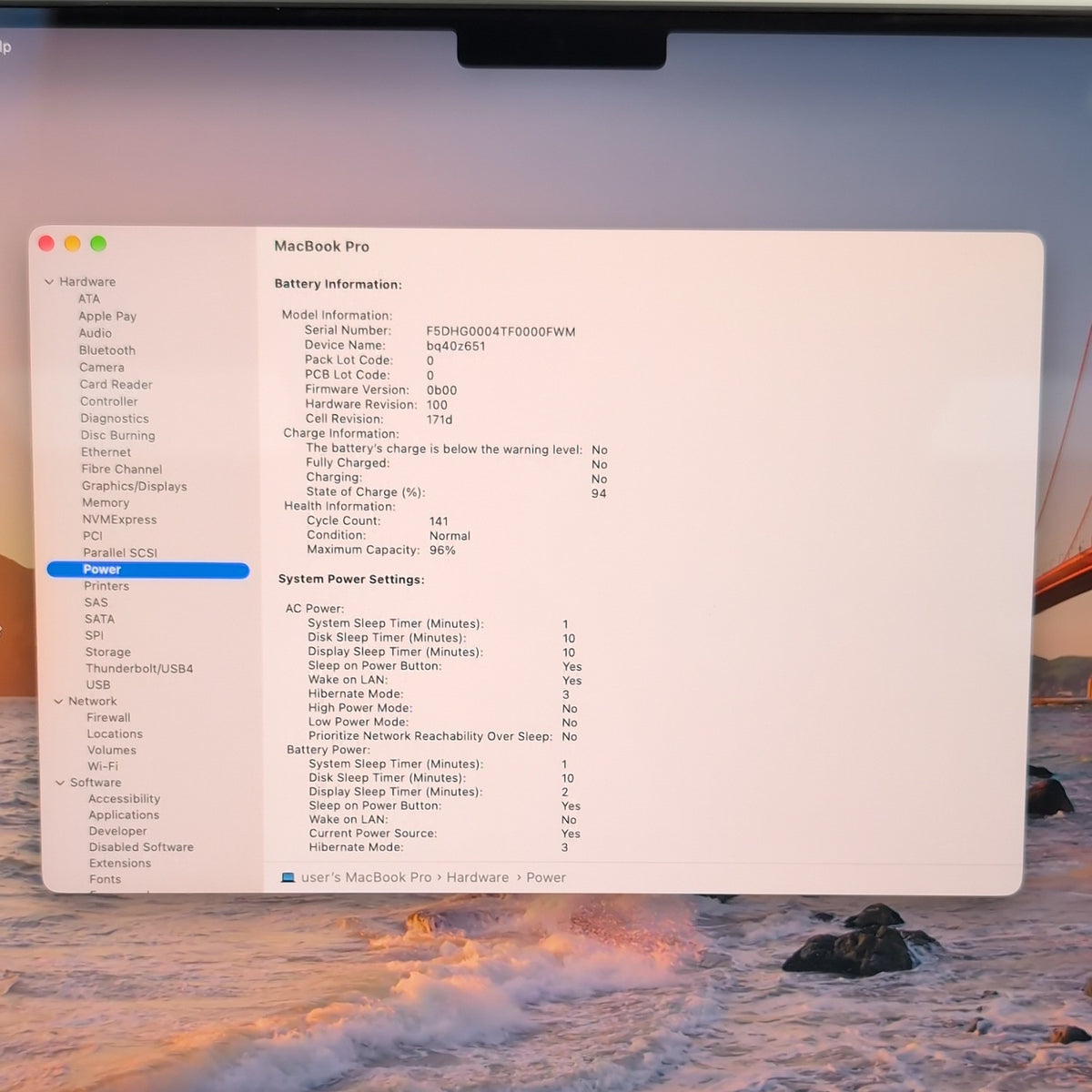Minimize the window with the yellow button
The width and height of the screenshot is (1092, 1092).
click(x=73, y=244)
